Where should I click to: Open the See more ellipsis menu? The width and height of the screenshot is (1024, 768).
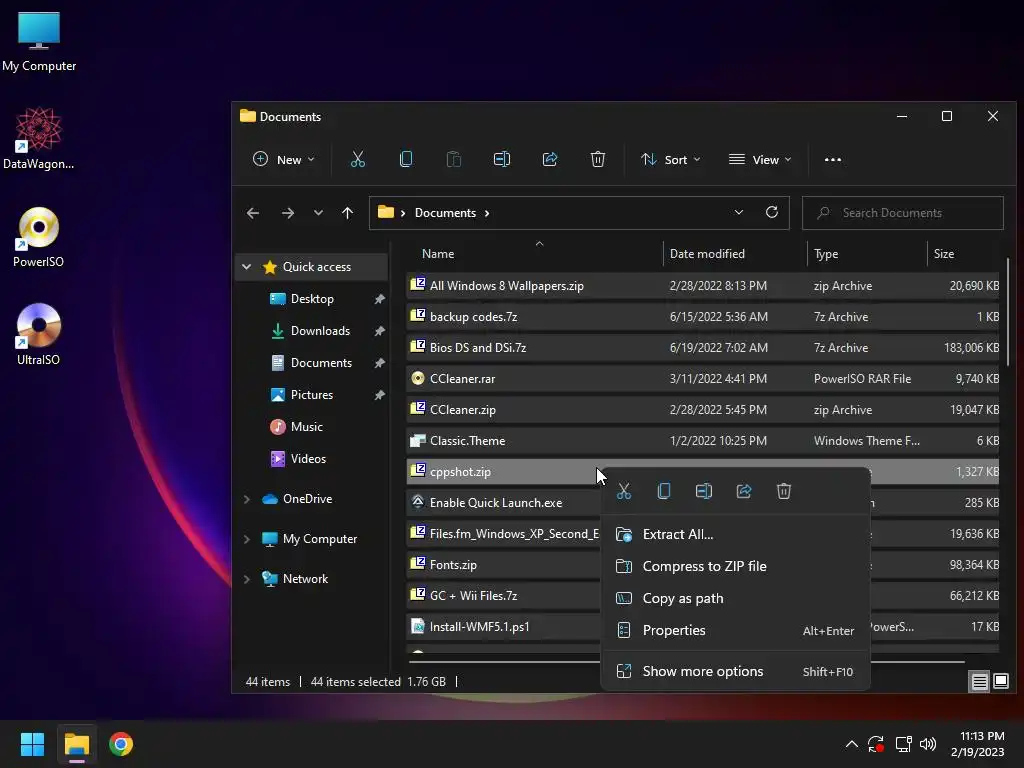click(833, 159)
